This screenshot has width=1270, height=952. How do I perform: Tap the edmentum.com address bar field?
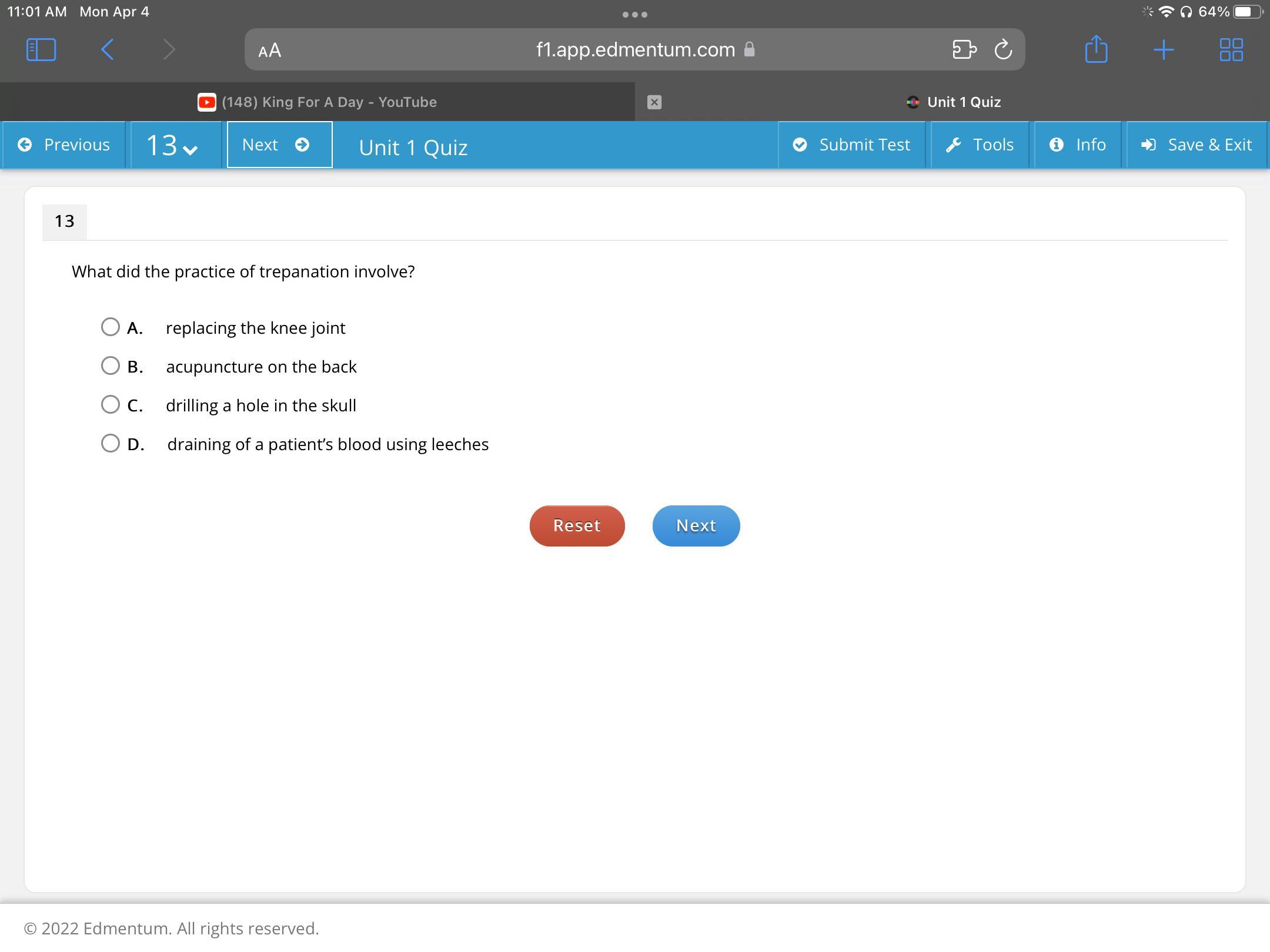[635, 50]
